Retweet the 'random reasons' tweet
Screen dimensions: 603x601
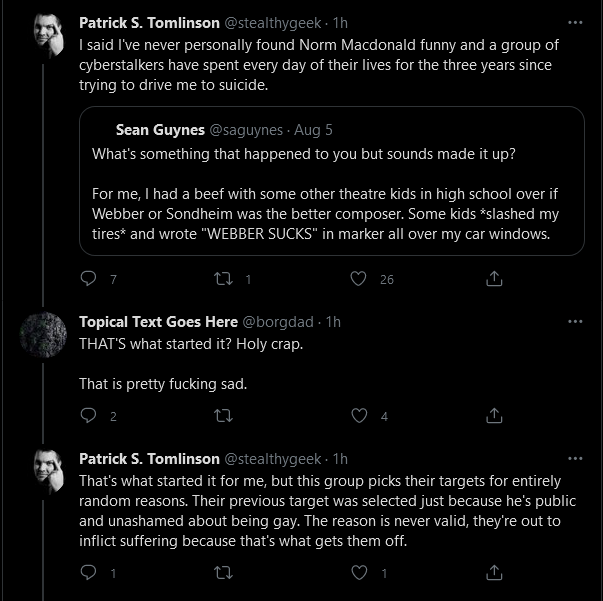coord(223,573)
